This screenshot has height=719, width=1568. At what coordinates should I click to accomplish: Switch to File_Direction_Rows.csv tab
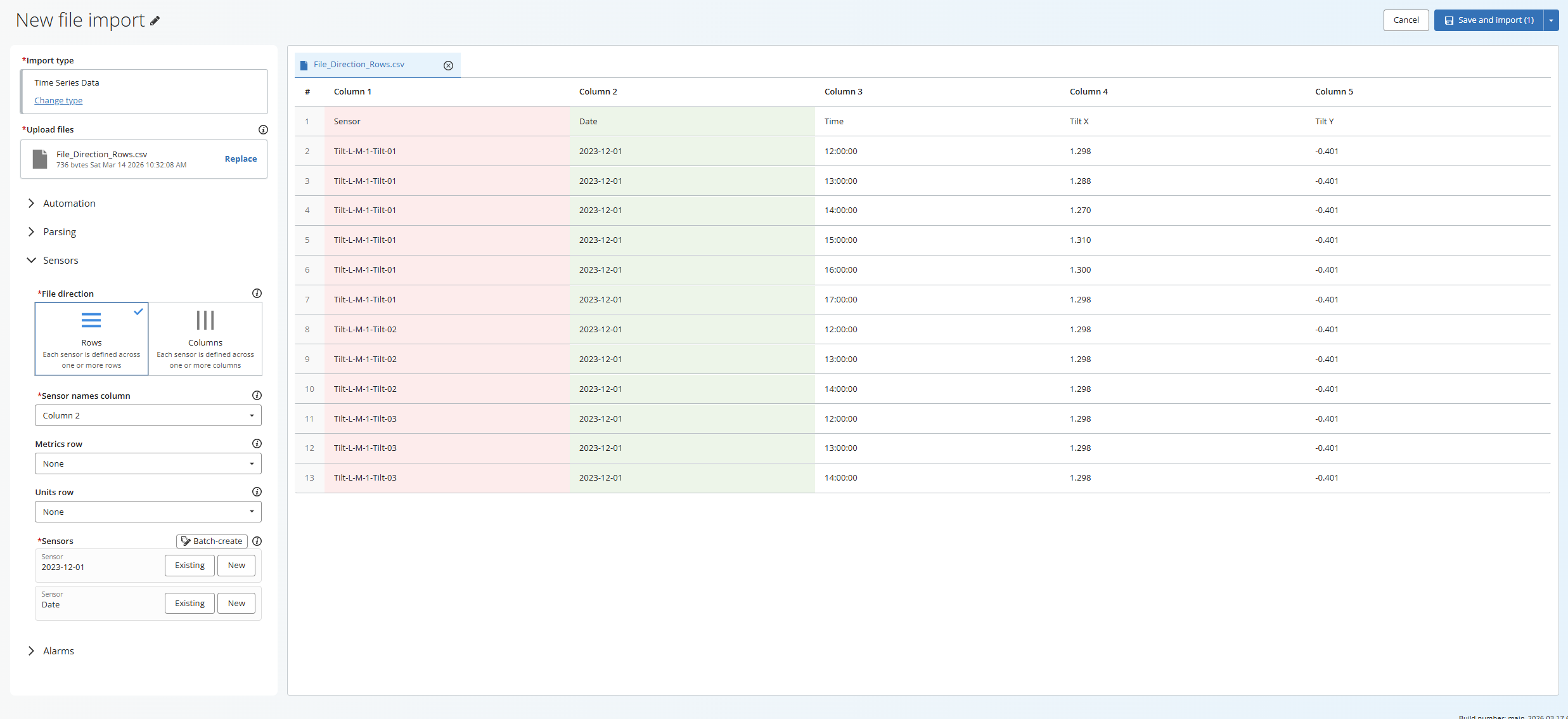tap(359, 65)
